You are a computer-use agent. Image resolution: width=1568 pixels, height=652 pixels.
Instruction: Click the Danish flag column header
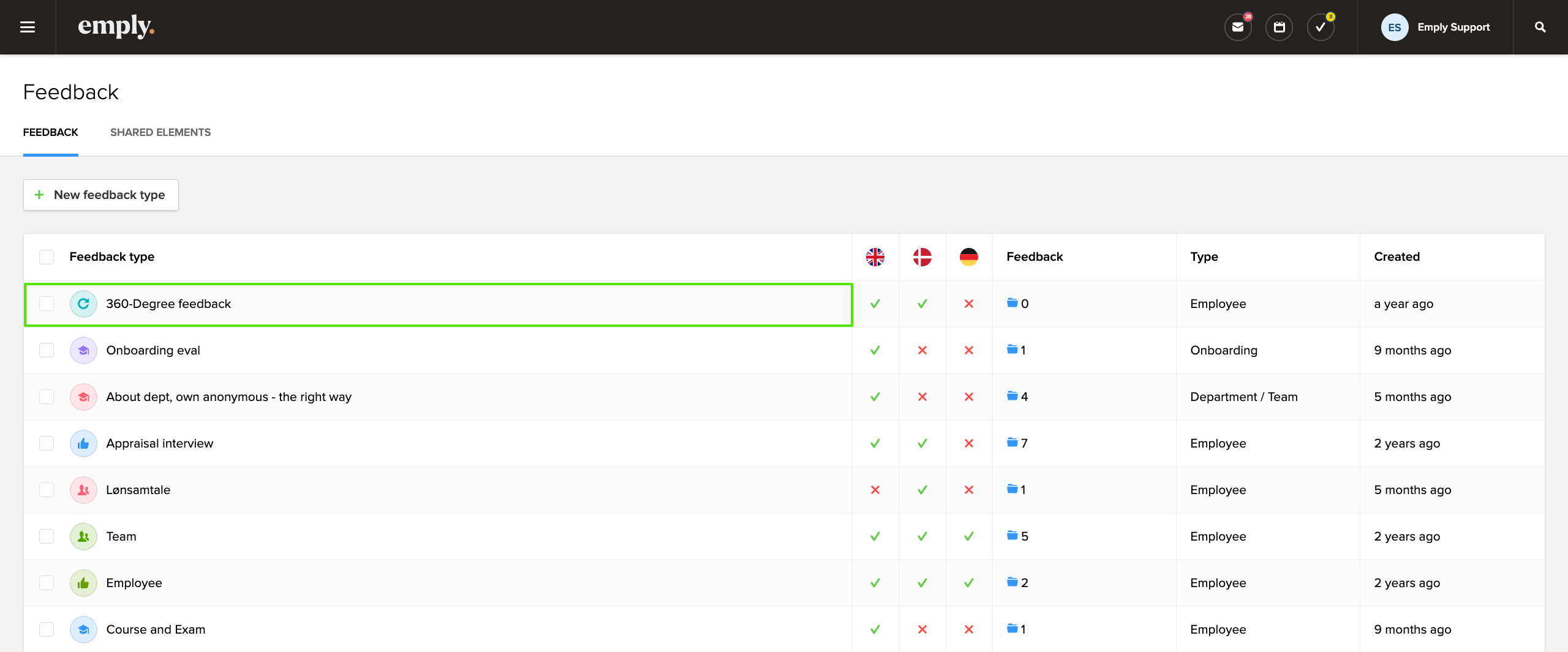pos(922,257)
